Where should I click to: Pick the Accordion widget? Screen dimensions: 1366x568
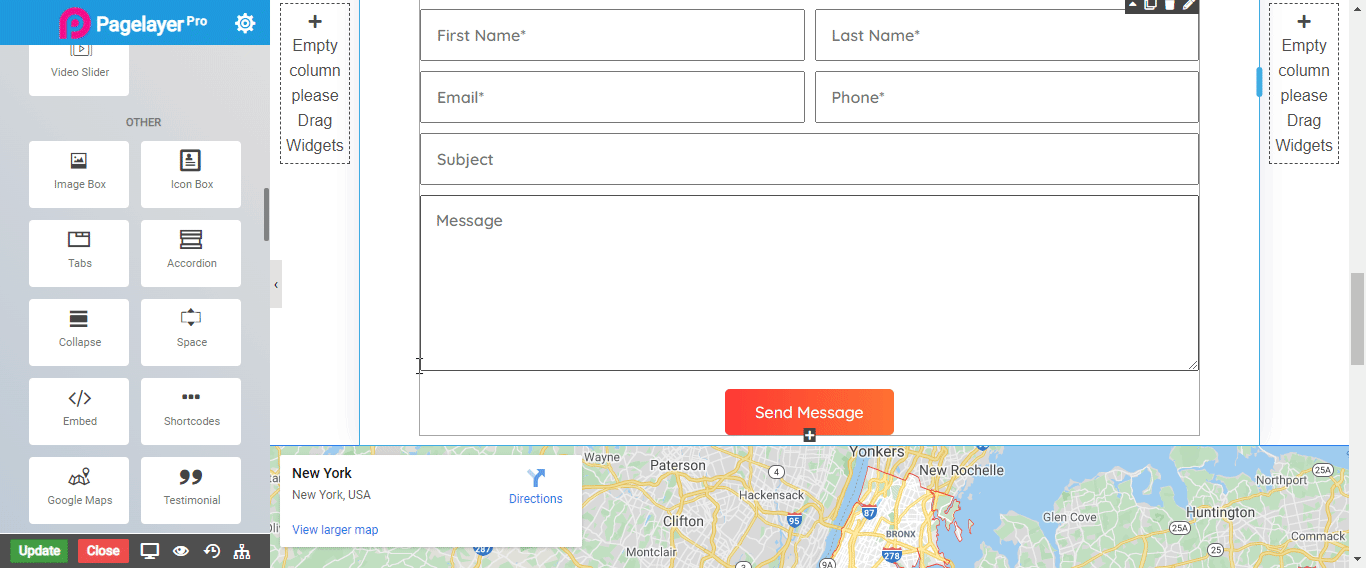coord(191,253)
